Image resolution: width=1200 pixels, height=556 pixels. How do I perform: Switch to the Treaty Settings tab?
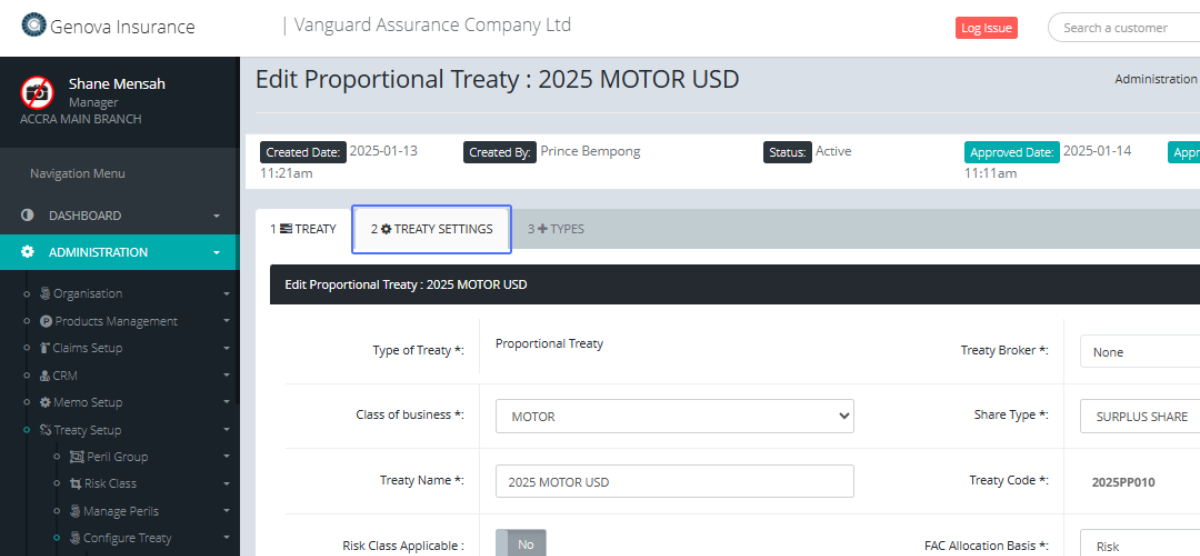point(432,229)
